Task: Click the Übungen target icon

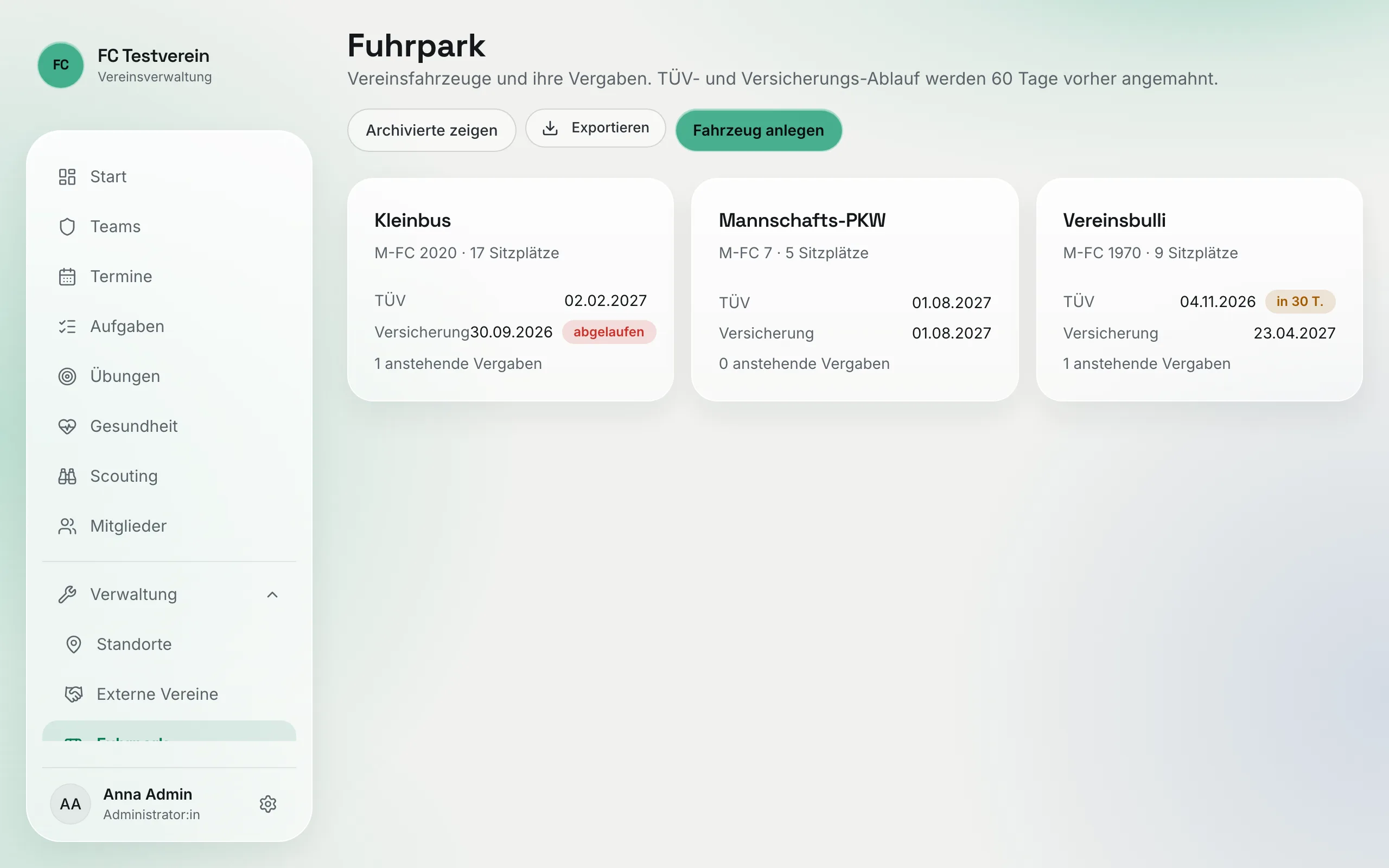Action: coord(67,376)
